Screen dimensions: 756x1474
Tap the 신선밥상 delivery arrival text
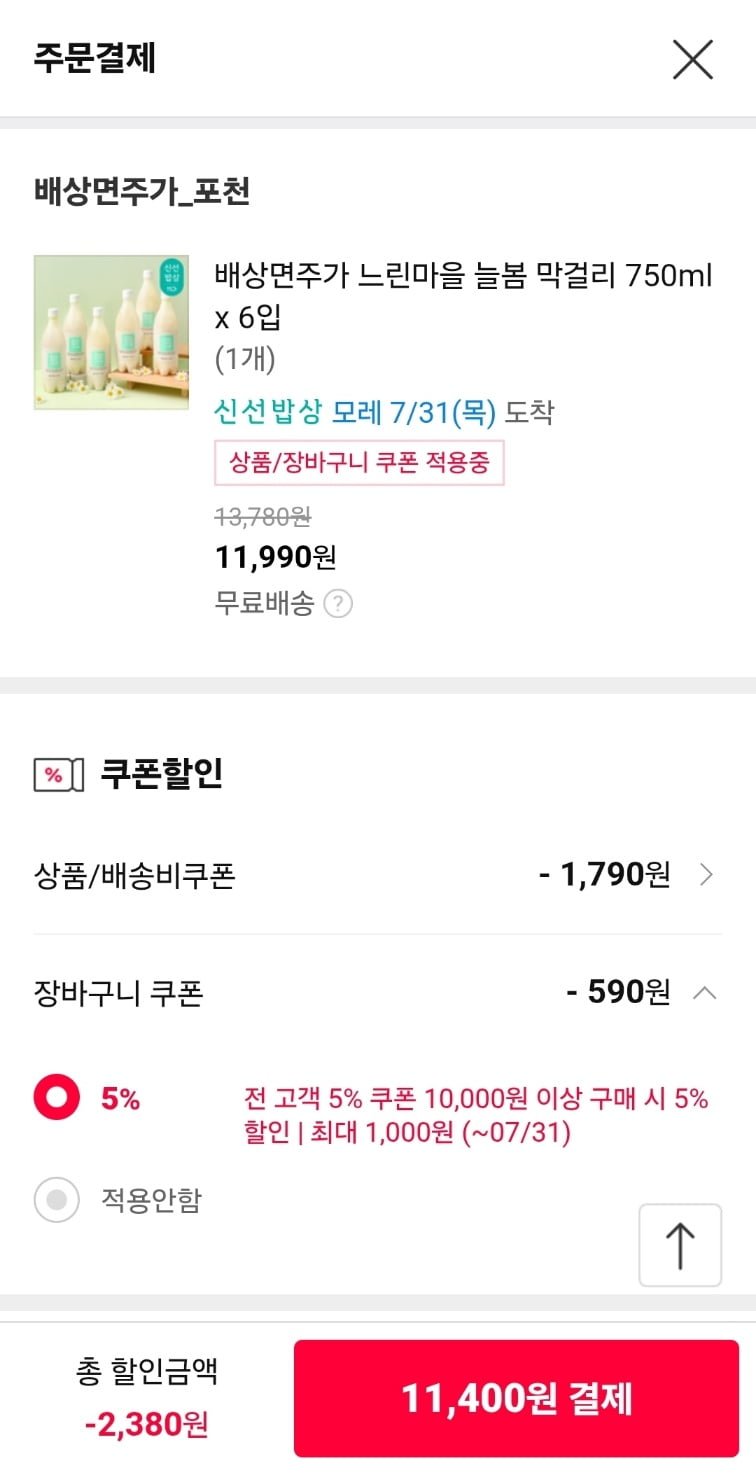(x=383, y=412)
